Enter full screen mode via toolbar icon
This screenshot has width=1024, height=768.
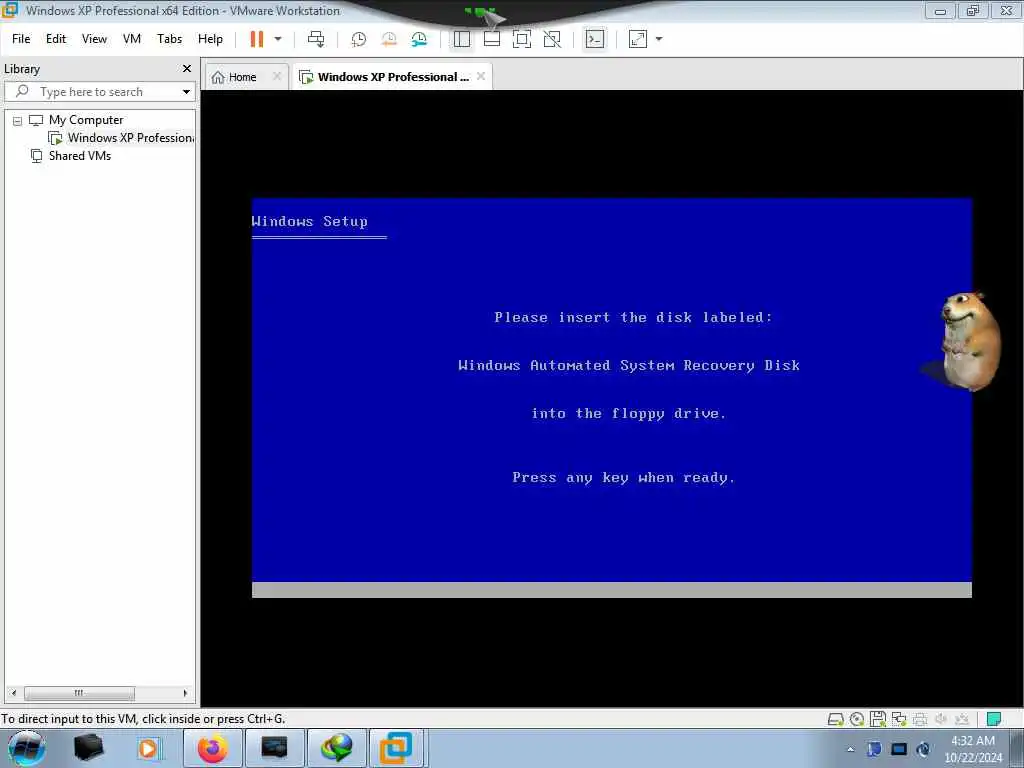point(522,39)
